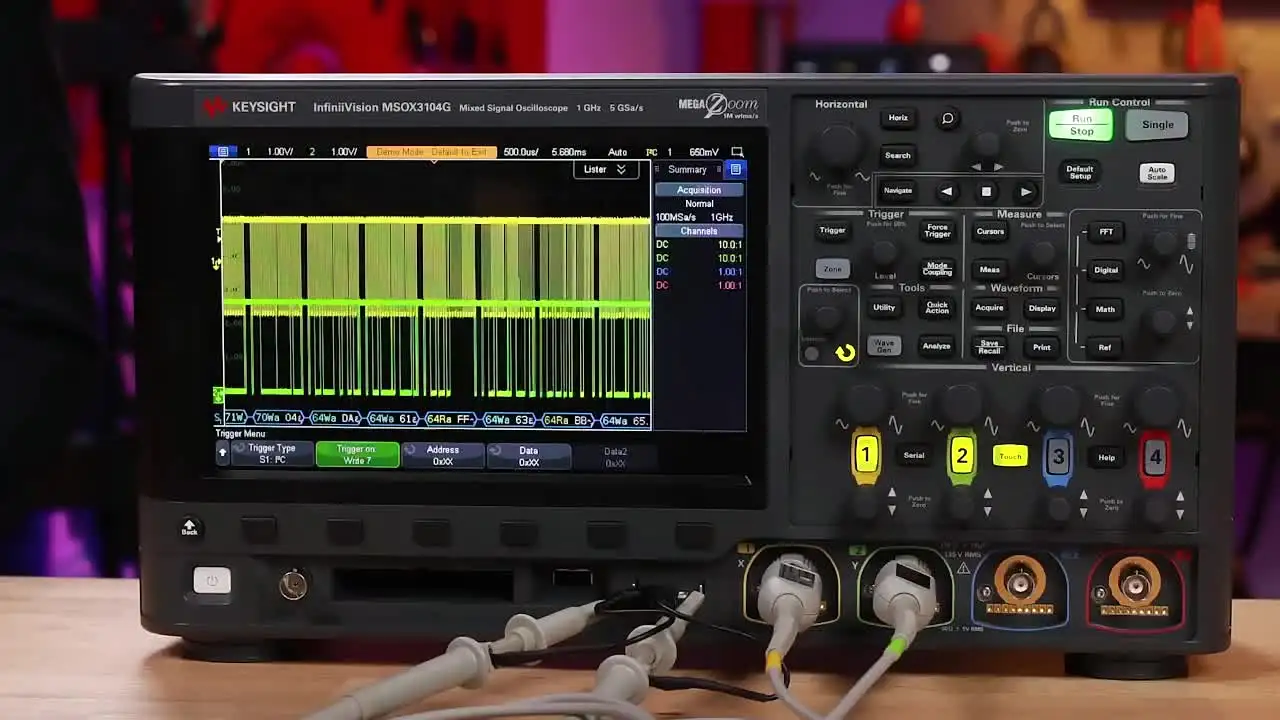Tap the Horiz menu key
1280x720 pixels.
tap(898, 118)
